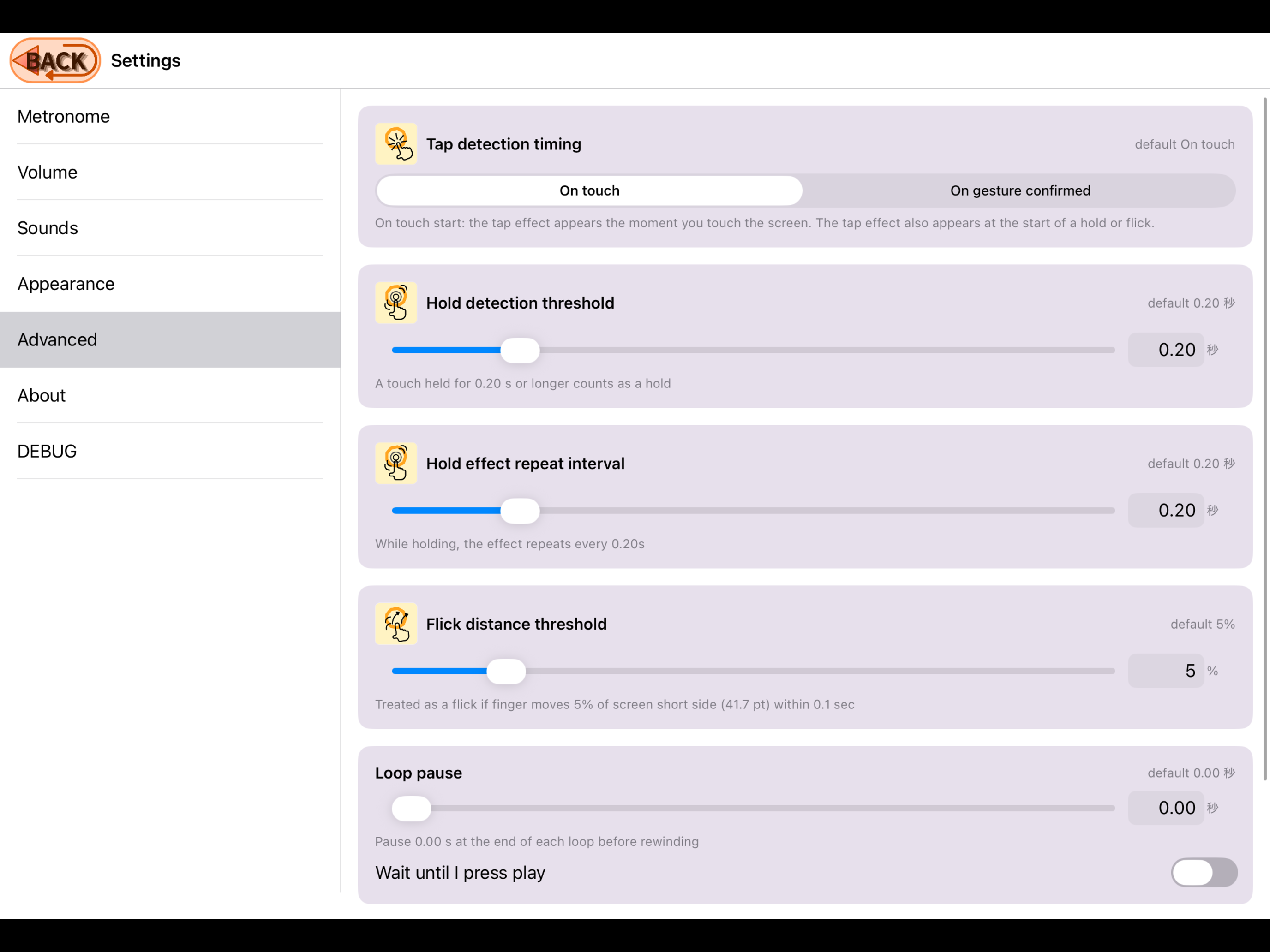Screen dimensions: 1270x952
Task: Open the DEBUG section
Action: point(170,451)
